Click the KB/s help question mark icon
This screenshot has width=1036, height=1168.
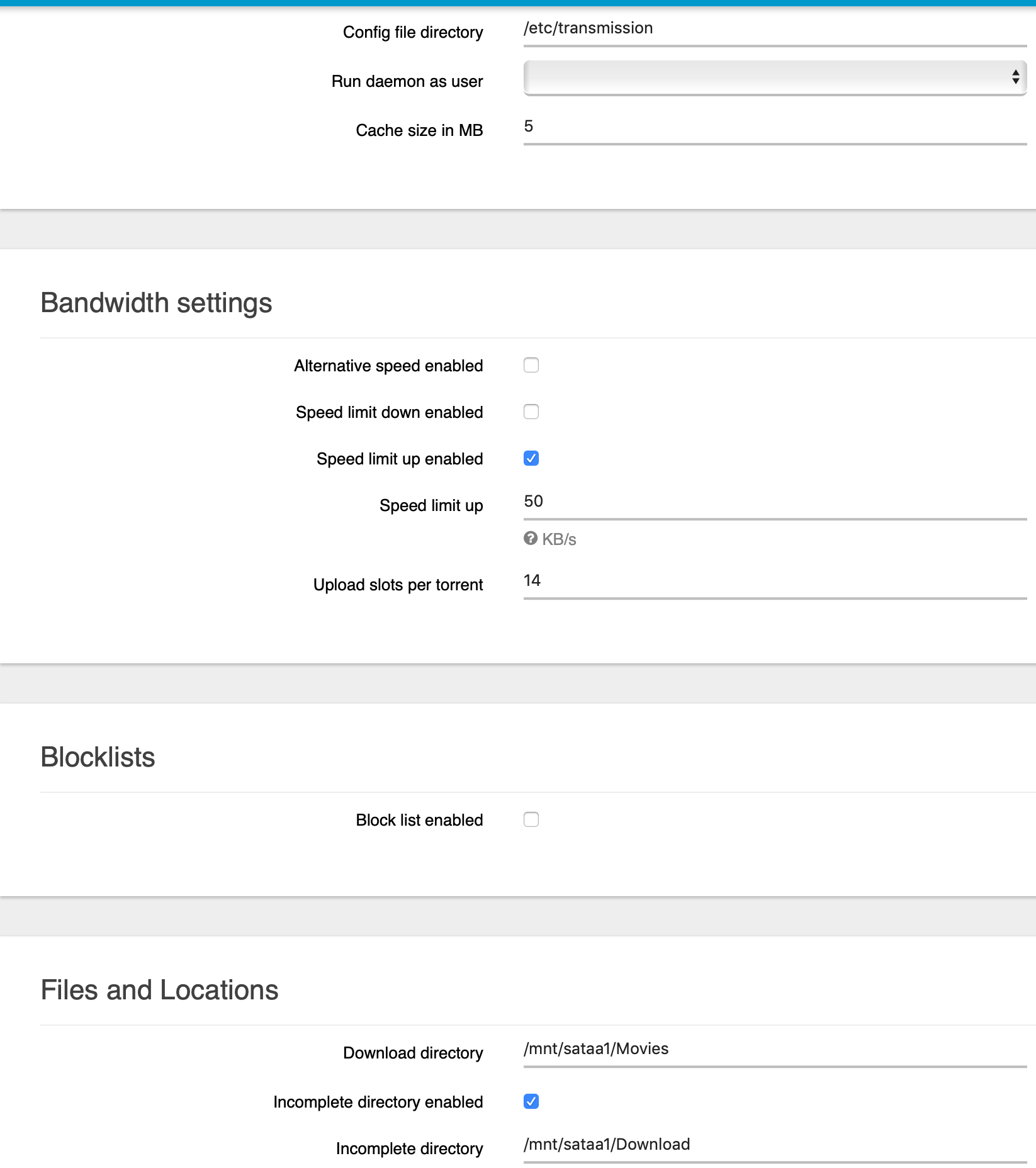pos(531,538)
